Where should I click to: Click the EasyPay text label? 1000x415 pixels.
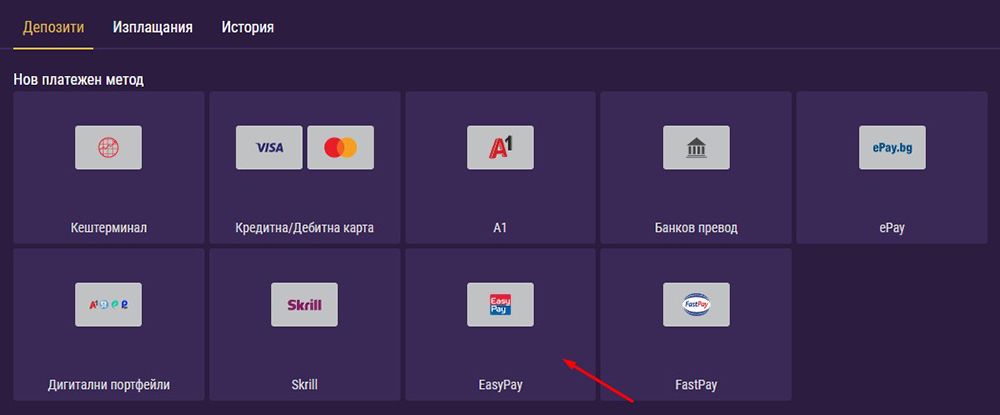(501, 384)
